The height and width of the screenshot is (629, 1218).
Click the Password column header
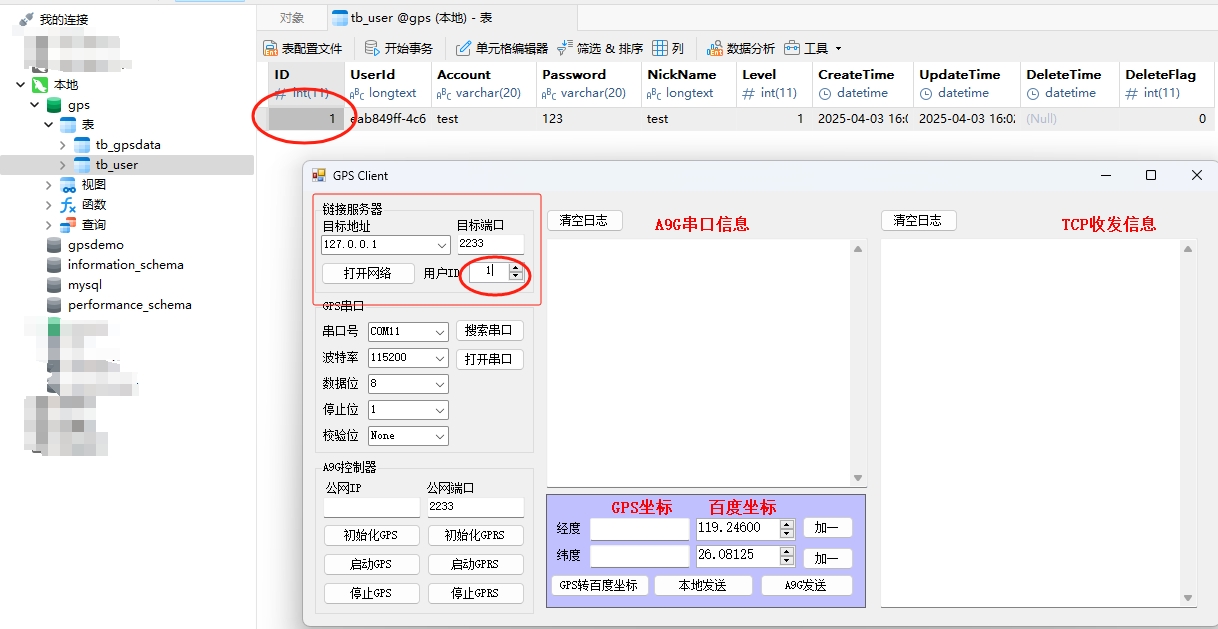pos(587,83)
